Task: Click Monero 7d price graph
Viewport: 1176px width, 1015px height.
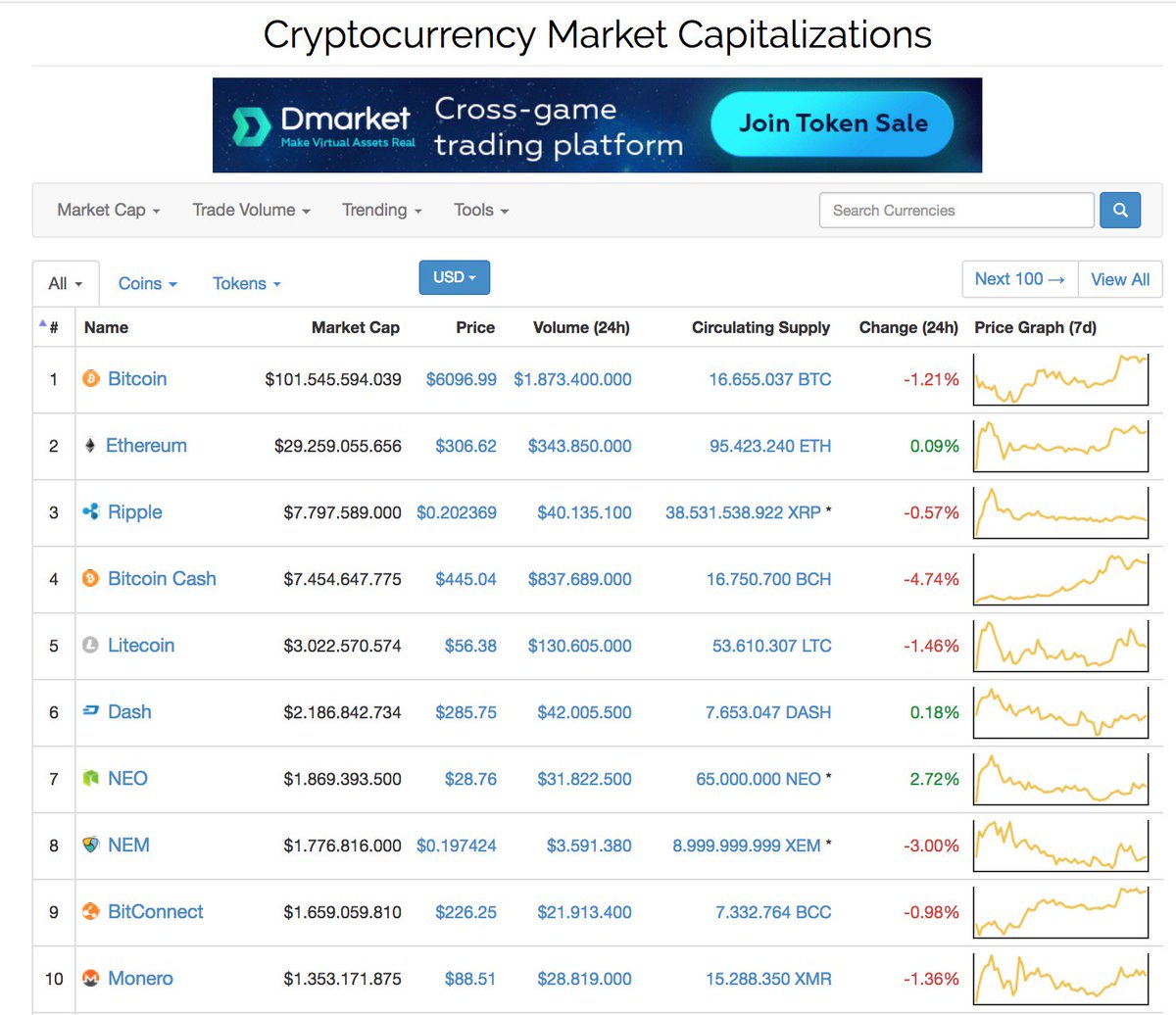Action: point(1060,978)
